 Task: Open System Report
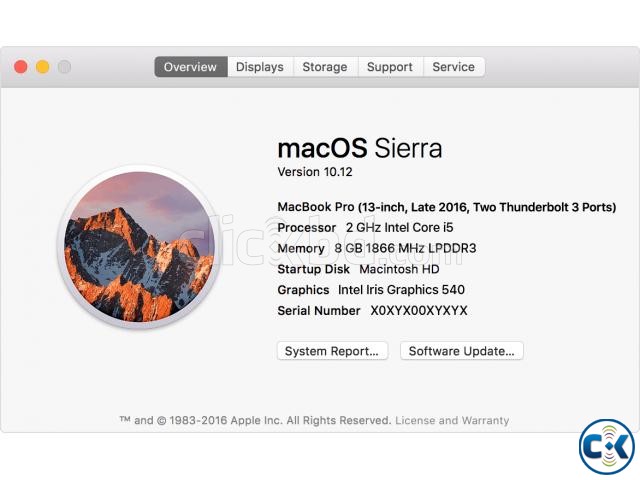[x=332, y=351]
